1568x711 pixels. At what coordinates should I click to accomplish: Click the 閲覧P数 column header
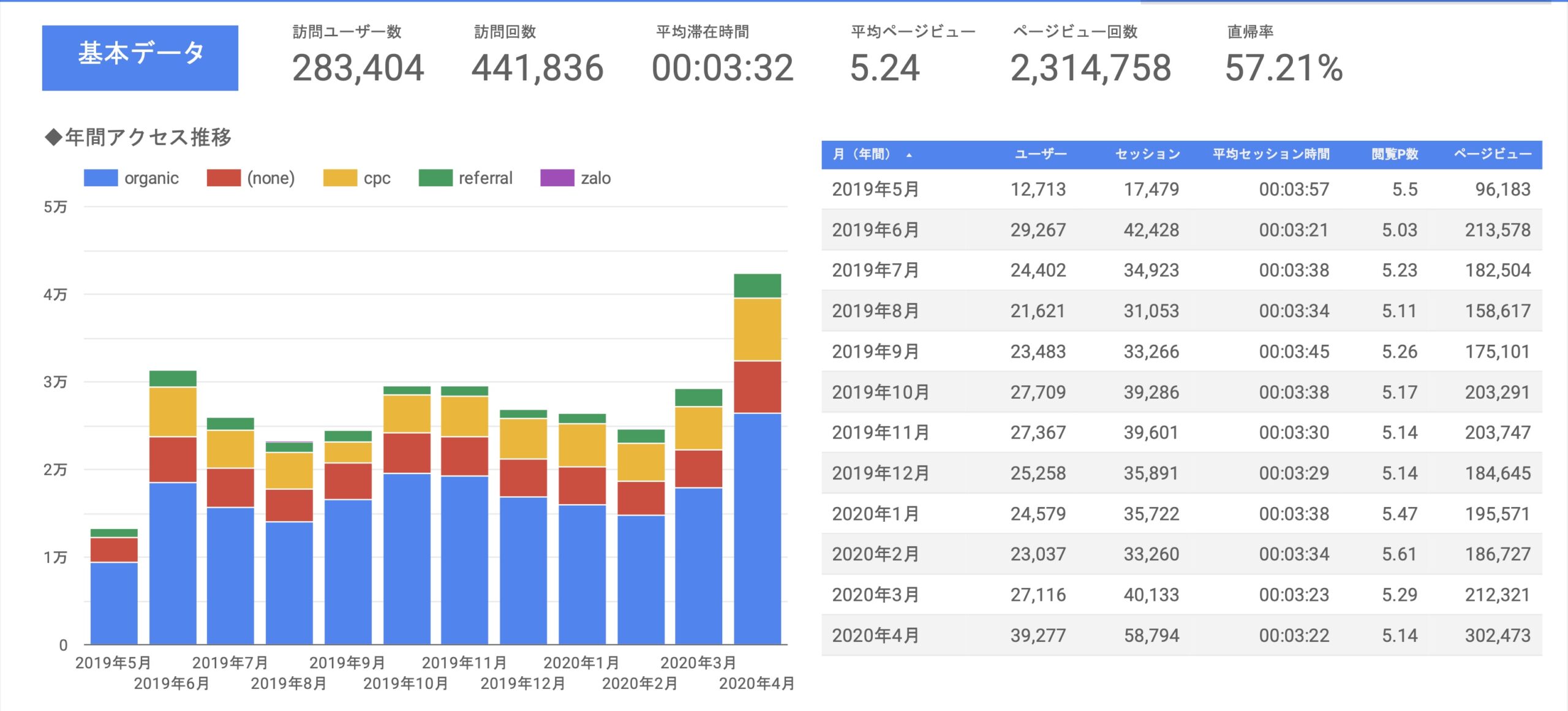coord(1395,154)
